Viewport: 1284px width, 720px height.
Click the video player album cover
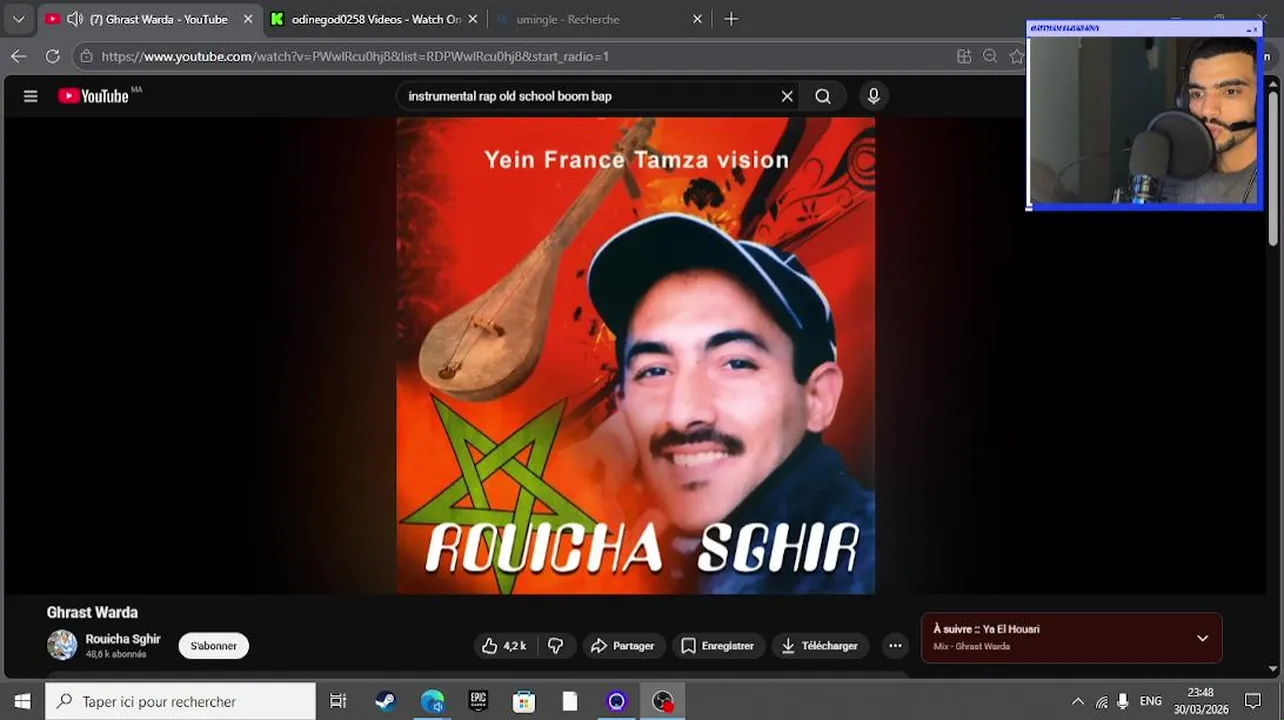click(x=635, y=355)
